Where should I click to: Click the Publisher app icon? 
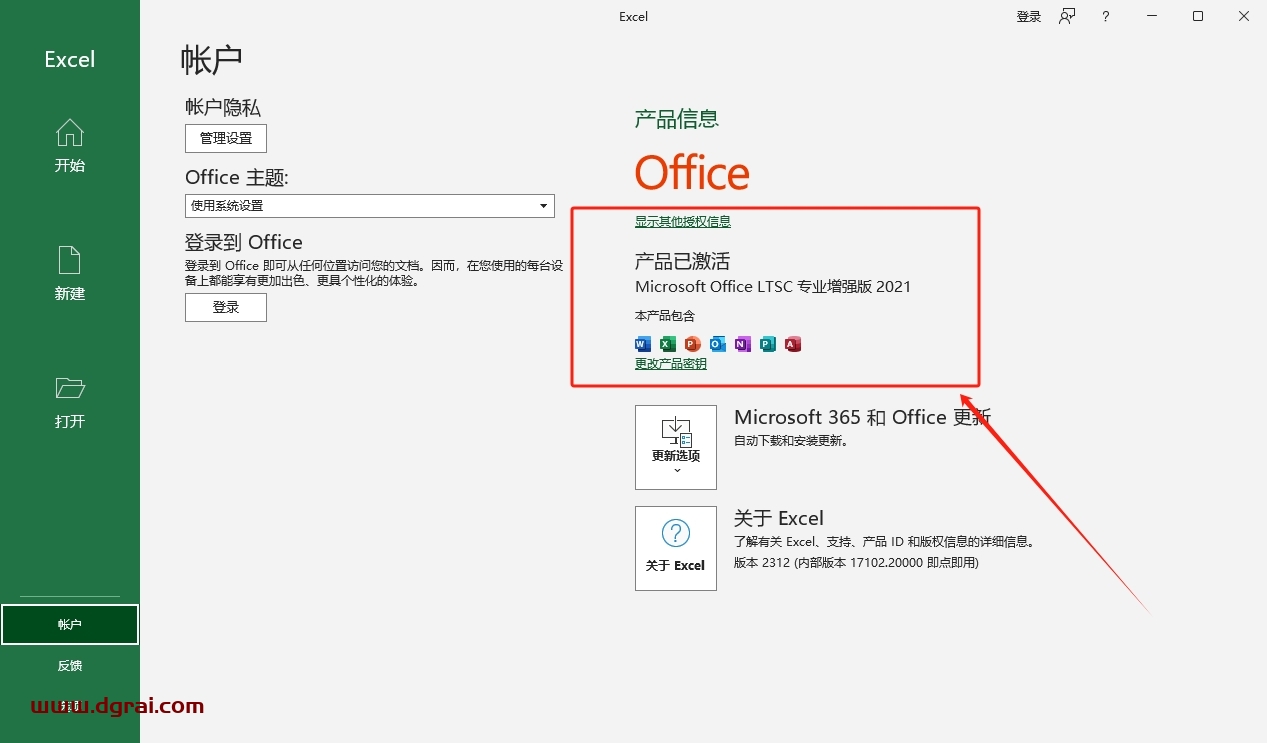point(768,344)
